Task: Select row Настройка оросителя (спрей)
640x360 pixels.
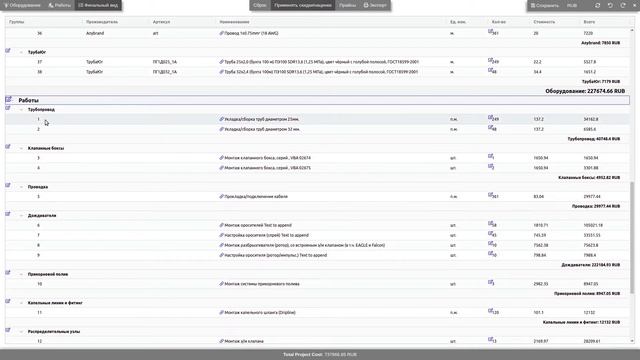Action: tap(317, 235)
